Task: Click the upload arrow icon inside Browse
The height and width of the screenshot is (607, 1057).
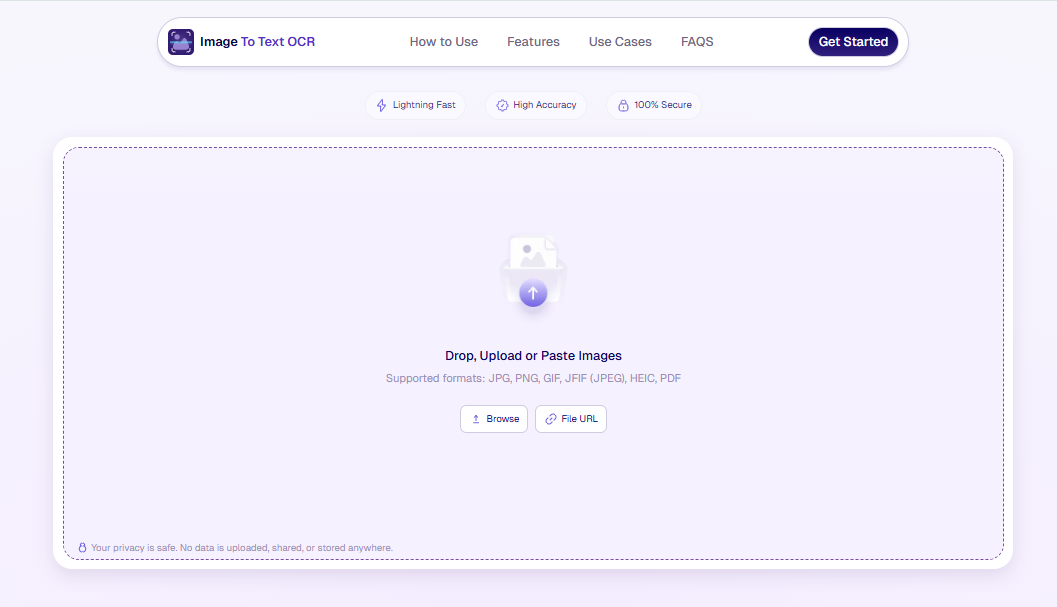Action: point(476,419)
